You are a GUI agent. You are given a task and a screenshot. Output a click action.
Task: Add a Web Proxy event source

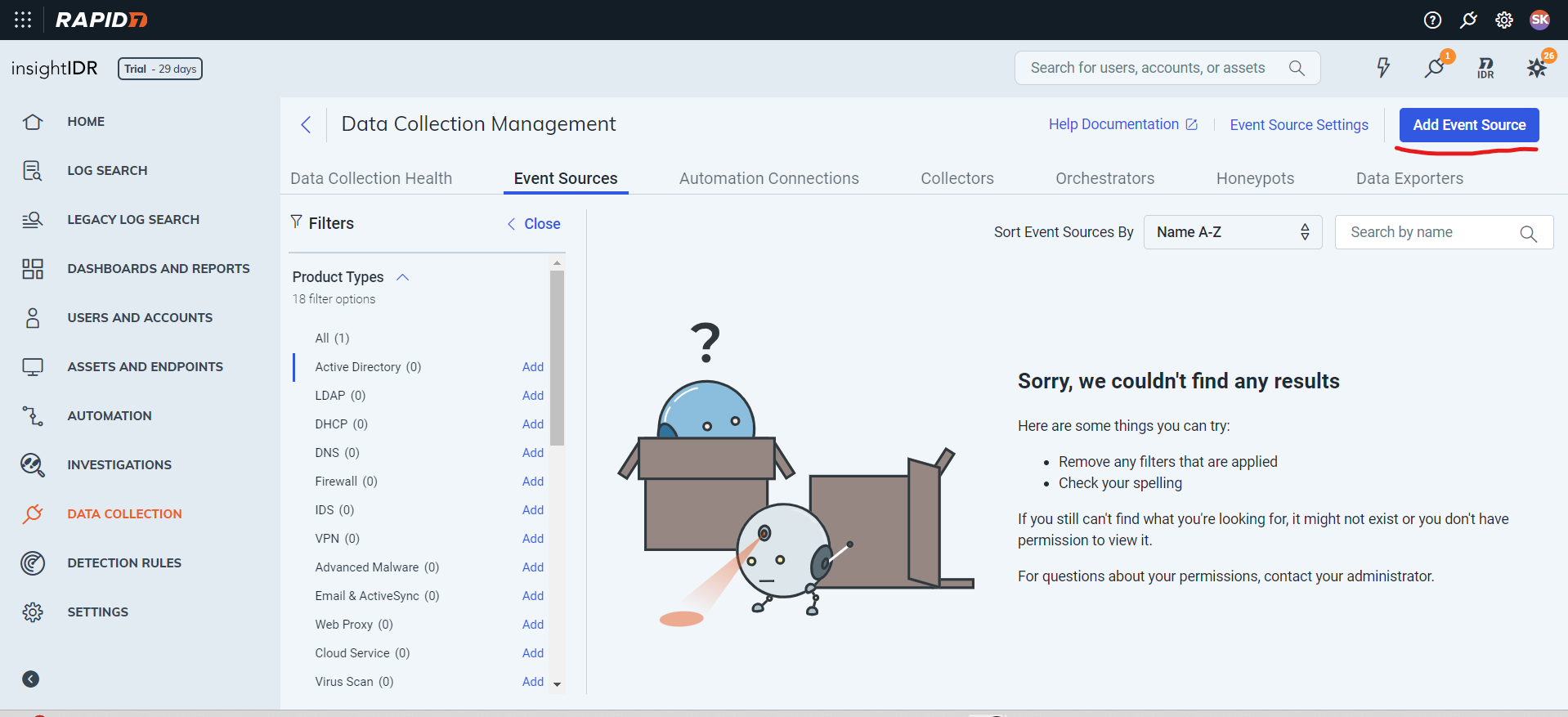point(533,625)
